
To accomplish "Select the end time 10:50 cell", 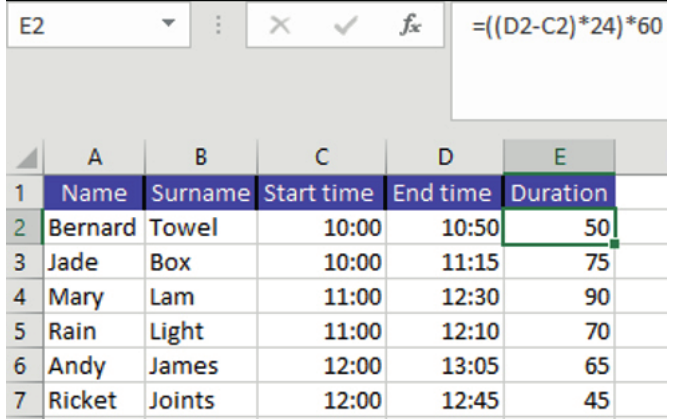I will [x=445, y=227].
